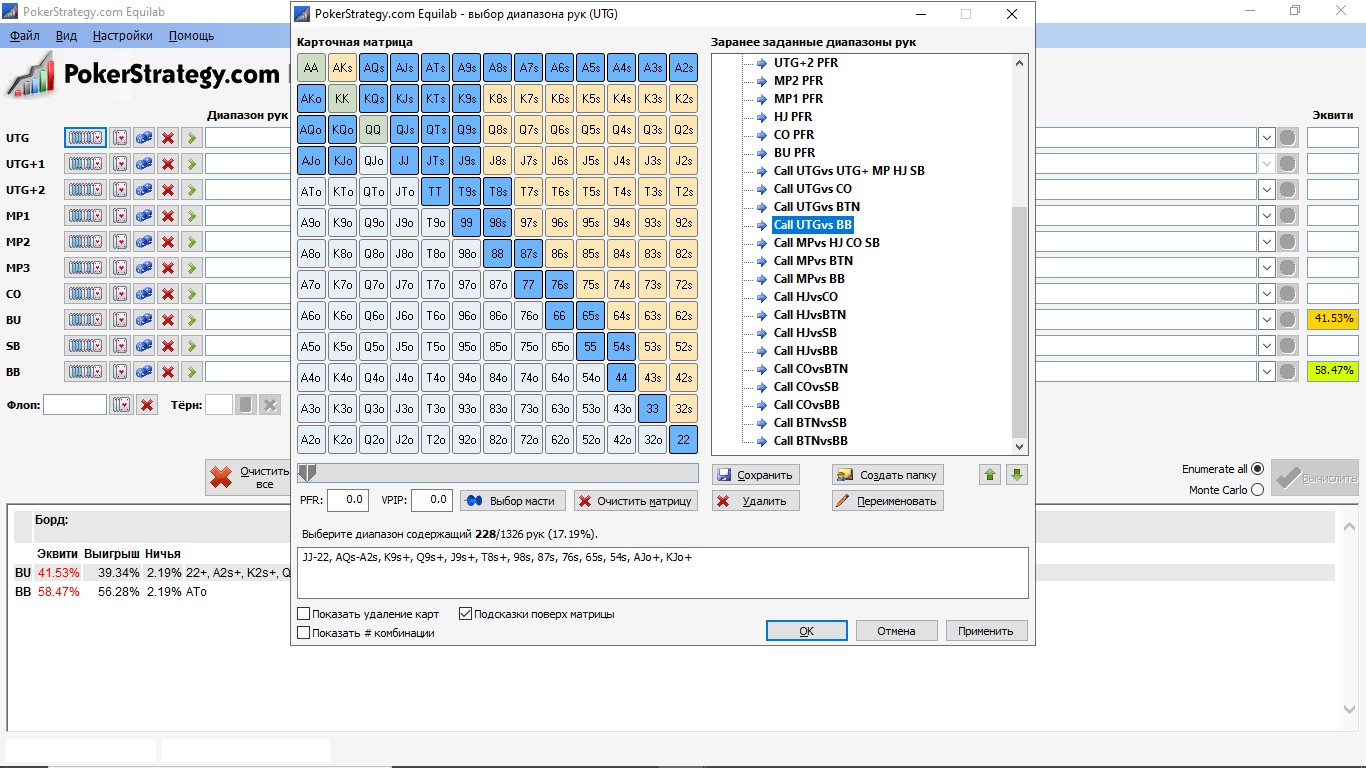Click the gray circle icon at the right of the BU row

pos(1288,319)
